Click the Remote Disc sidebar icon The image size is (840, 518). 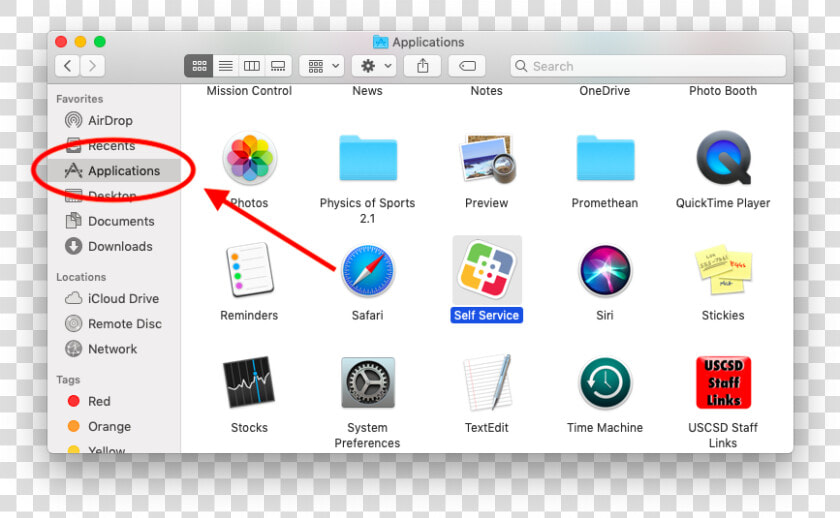(73, 324)
